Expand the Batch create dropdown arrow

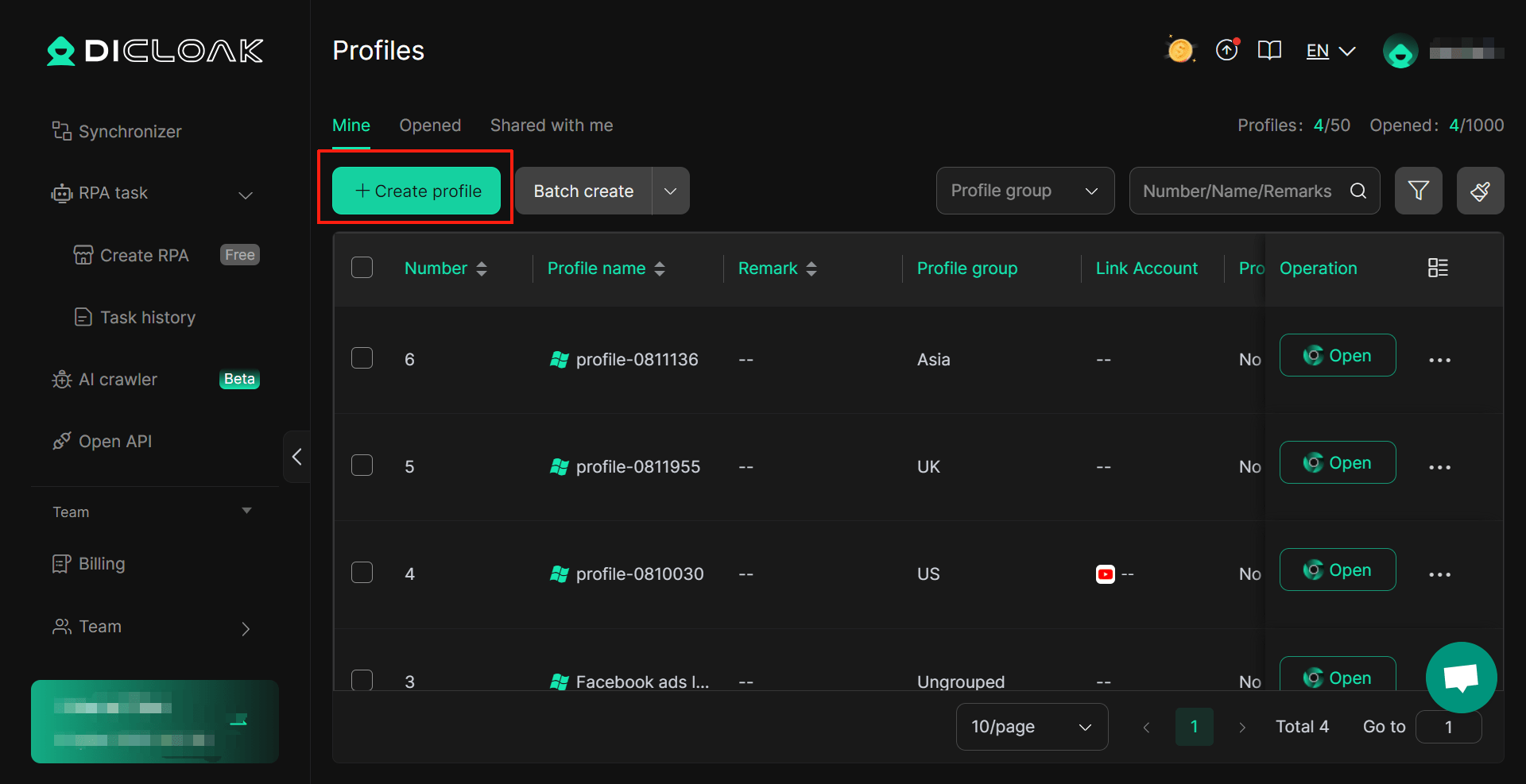[x=670, y=191]
